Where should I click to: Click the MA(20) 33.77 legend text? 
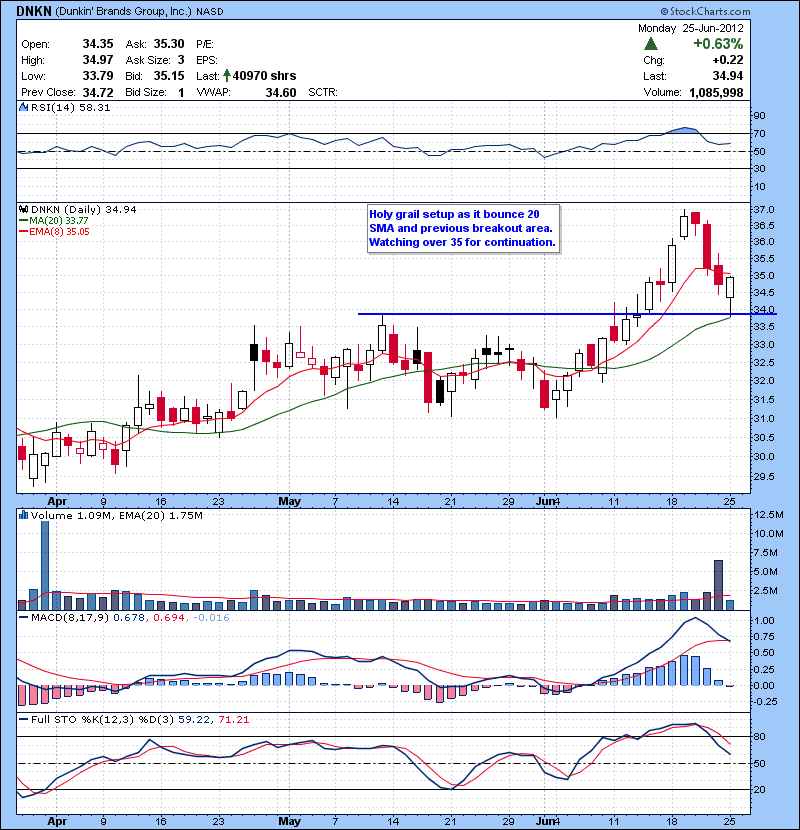click(59, 221)
